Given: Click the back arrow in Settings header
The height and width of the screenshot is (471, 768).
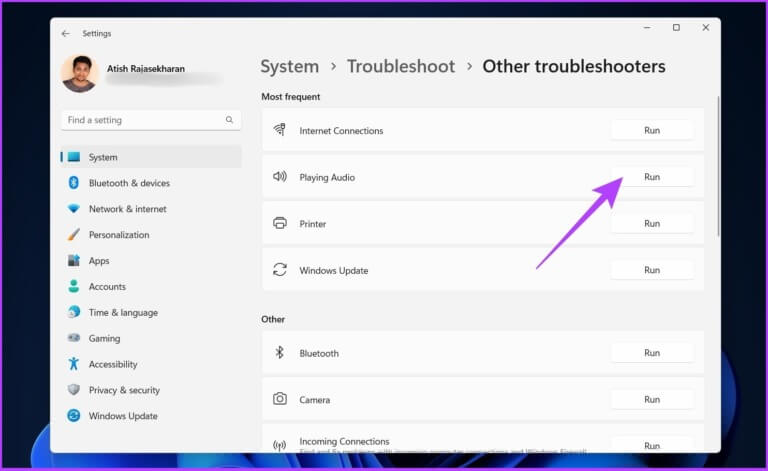Looking at the screenshot, I should [66, 33].
